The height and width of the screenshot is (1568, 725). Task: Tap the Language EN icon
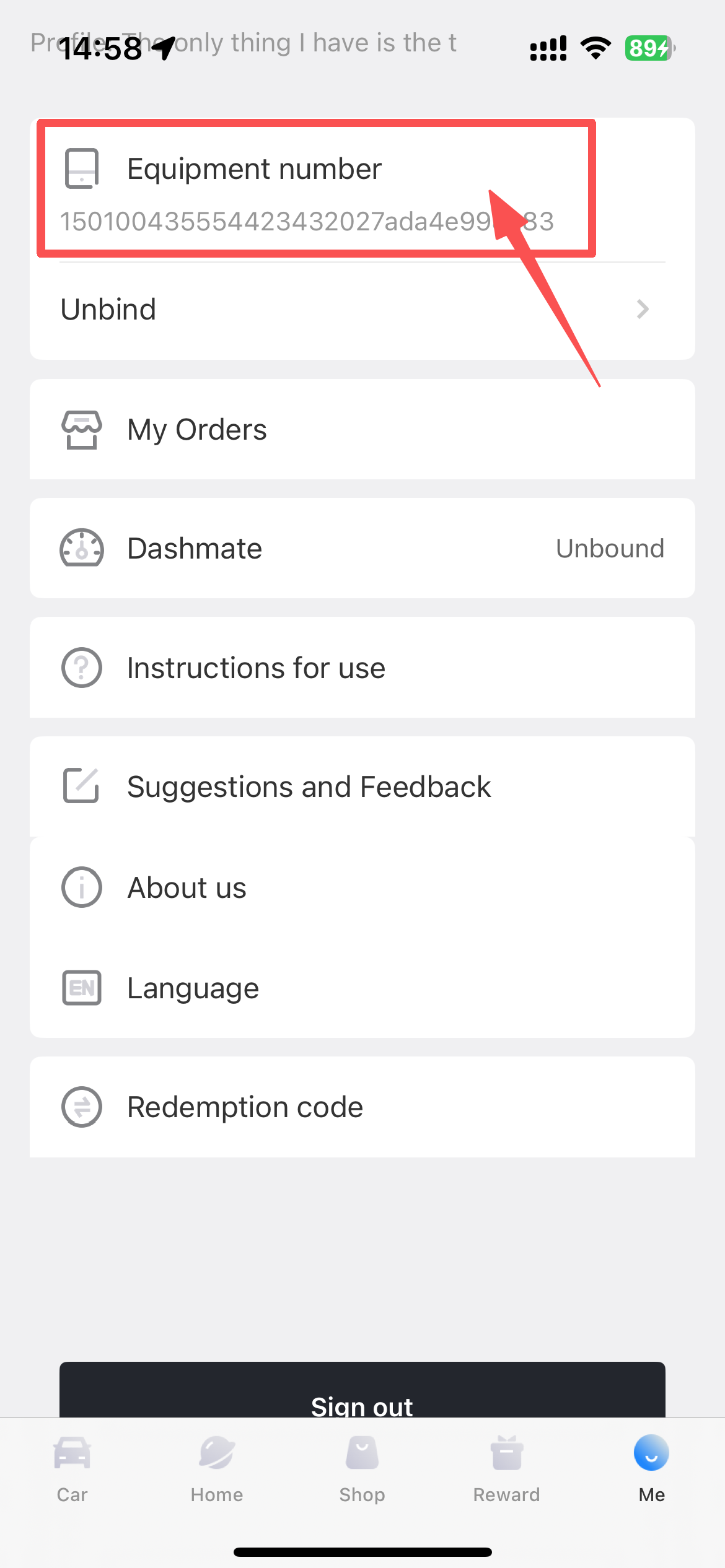click(x=82, y=988)
